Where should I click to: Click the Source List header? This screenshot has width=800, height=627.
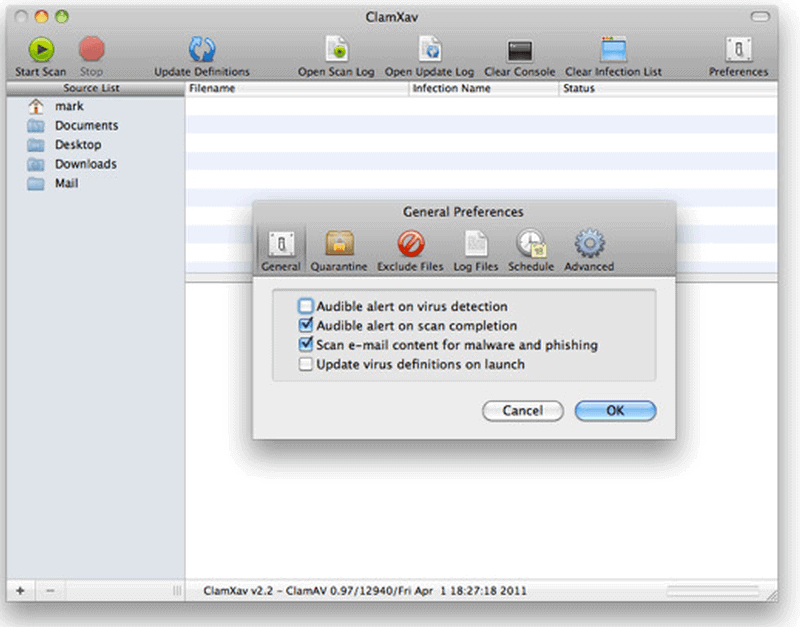95,88
